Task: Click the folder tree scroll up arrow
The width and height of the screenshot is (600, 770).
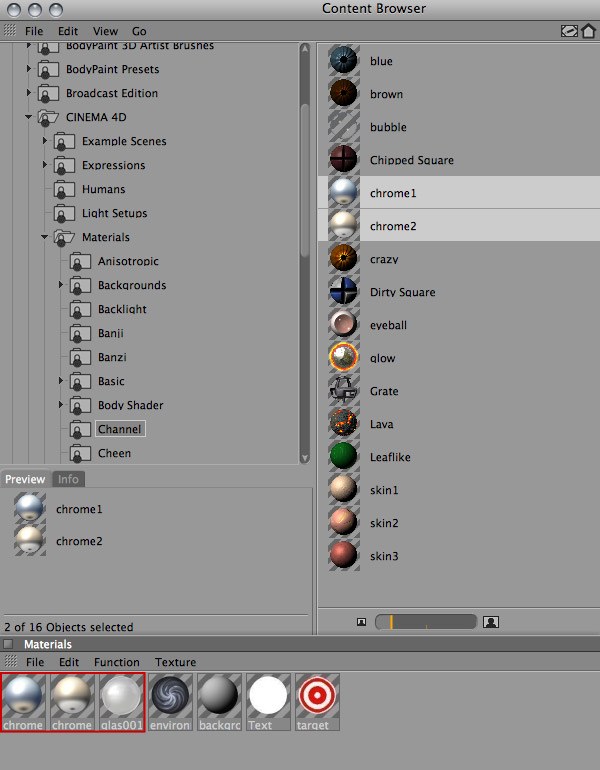Action: (304, 48)
